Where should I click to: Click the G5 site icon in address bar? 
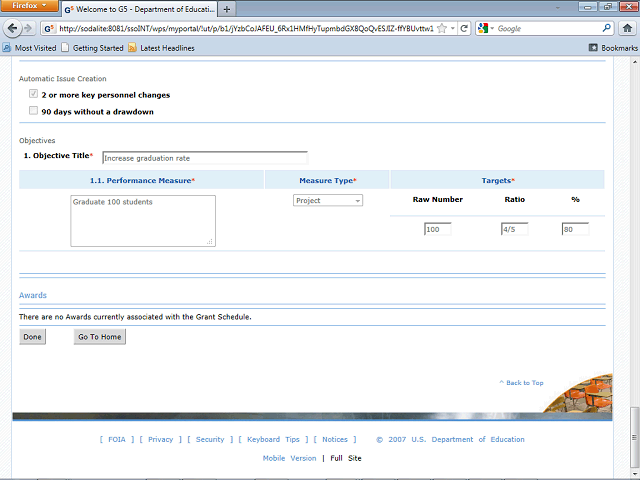point(49,29)
